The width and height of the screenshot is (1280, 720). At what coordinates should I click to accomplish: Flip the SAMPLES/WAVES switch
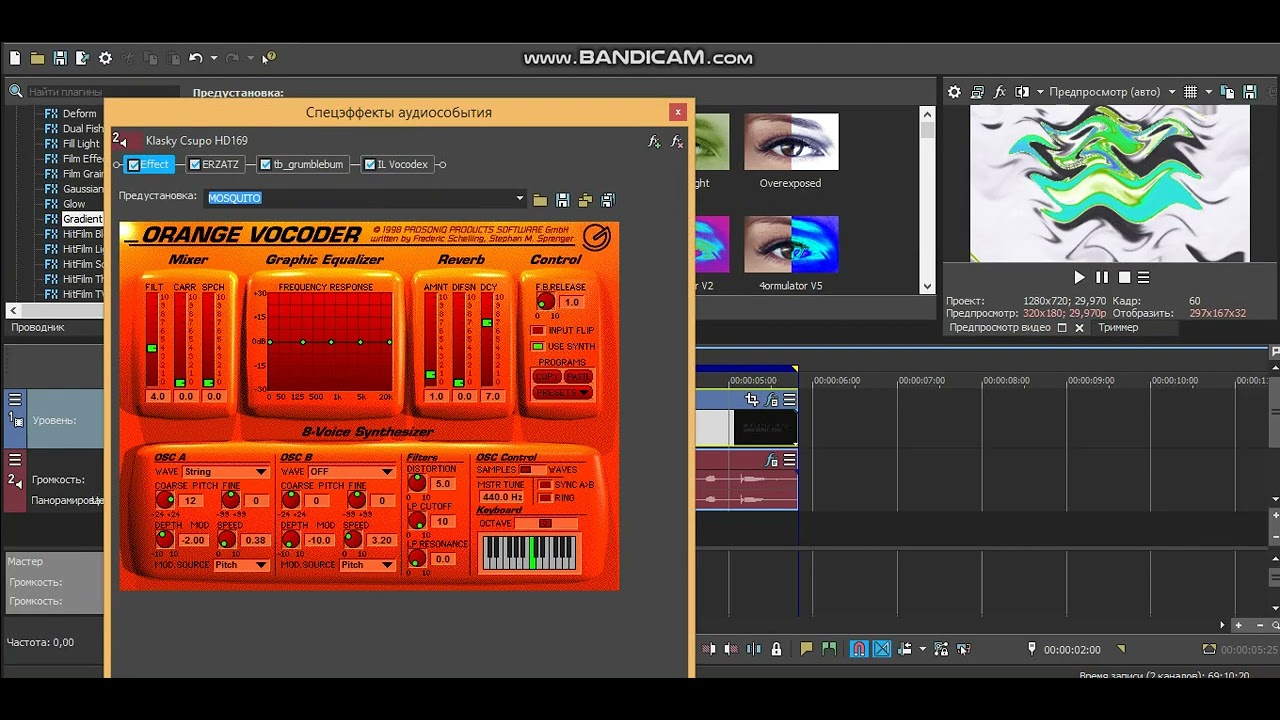532,470
